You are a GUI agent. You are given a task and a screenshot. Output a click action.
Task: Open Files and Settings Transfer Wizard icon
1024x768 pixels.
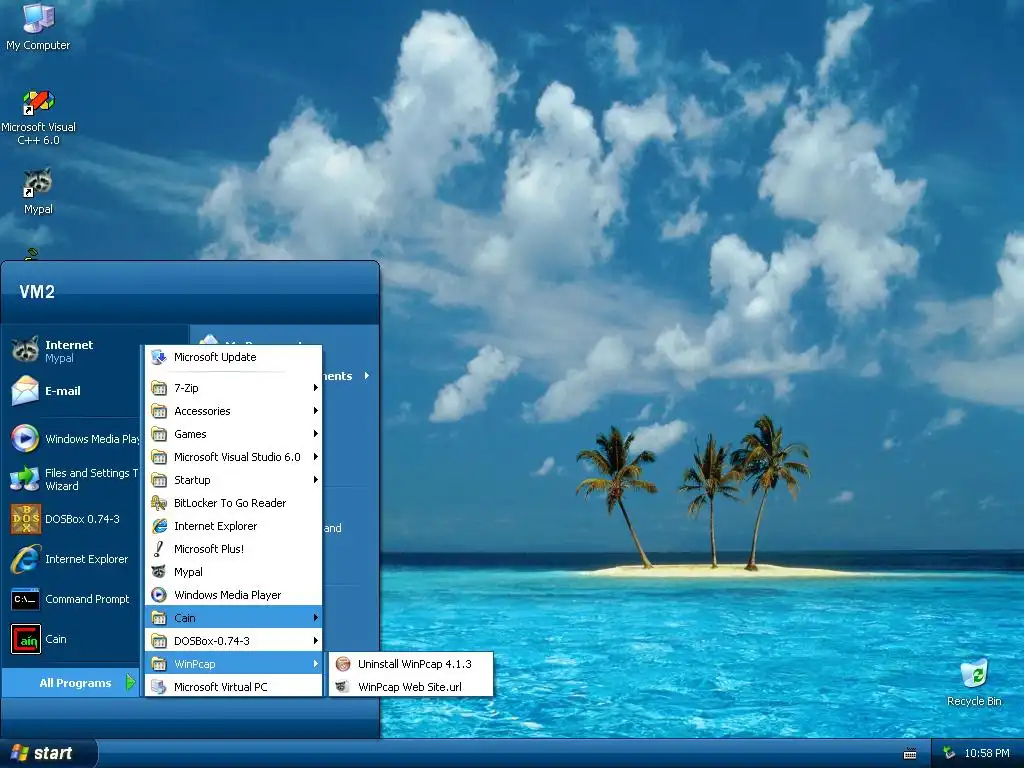[25, 479]
